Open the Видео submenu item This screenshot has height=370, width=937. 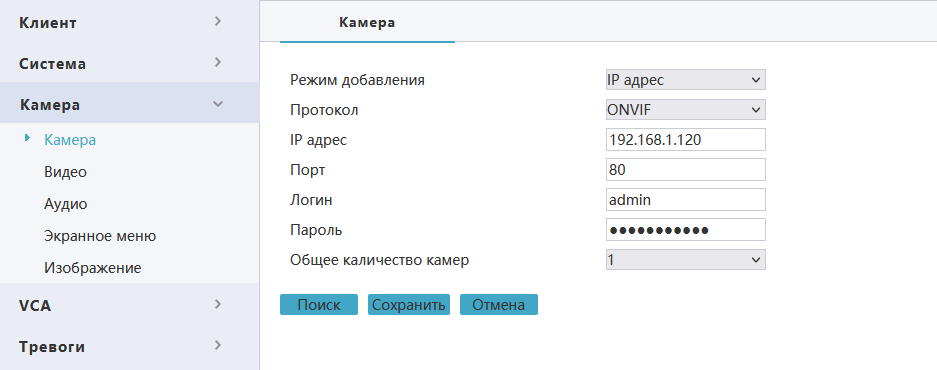pyautogui.click(x=65, y=172)
